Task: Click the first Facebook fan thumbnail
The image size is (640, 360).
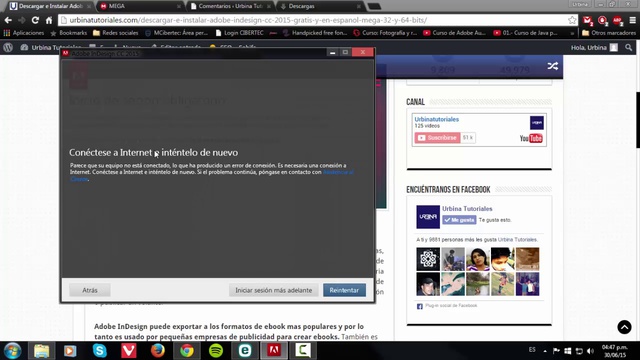Action: tap(428, 259)
